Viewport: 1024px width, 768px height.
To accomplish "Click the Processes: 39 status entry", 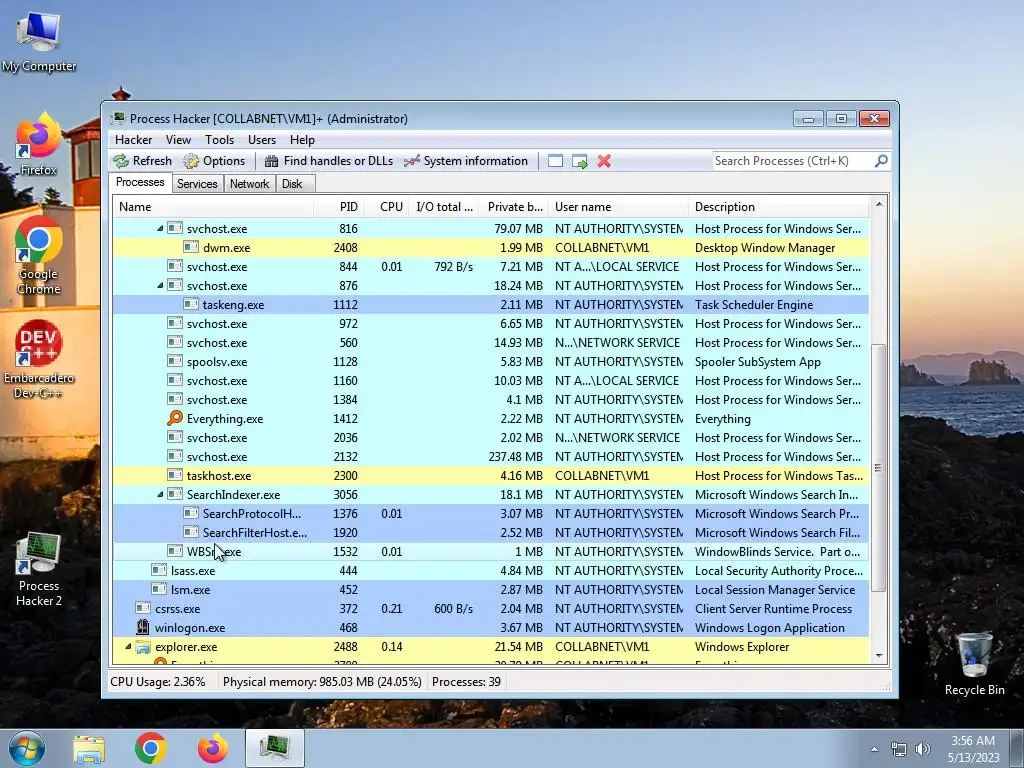I will coord(466,682).
